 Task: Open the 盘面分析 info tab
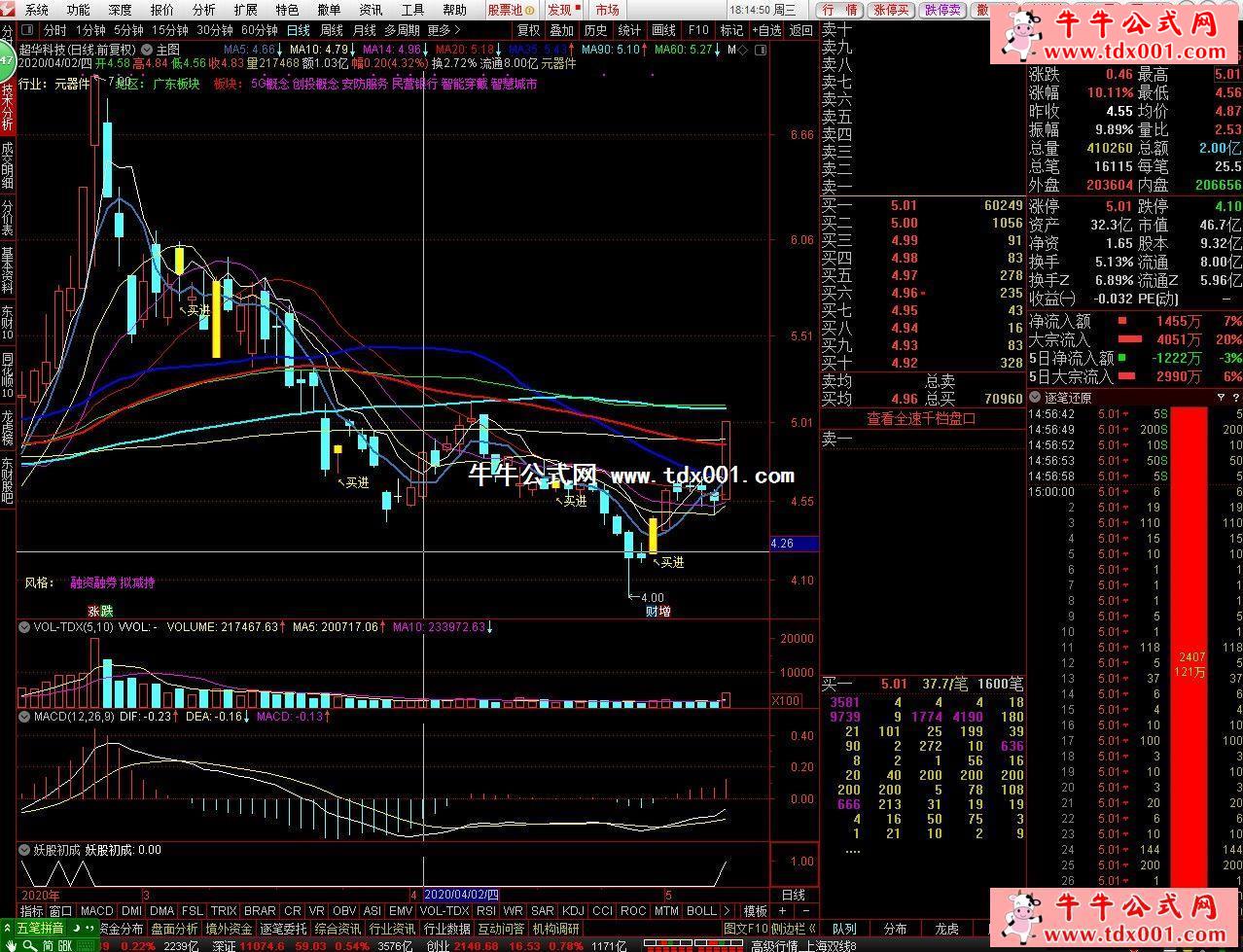click(175, 930)
